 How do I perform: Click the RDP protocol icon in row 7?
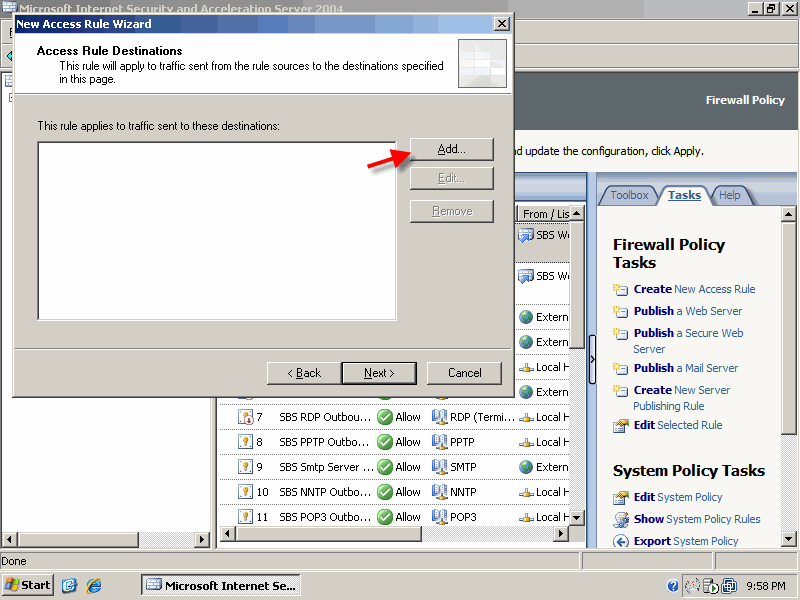click(x=439, y=417)
